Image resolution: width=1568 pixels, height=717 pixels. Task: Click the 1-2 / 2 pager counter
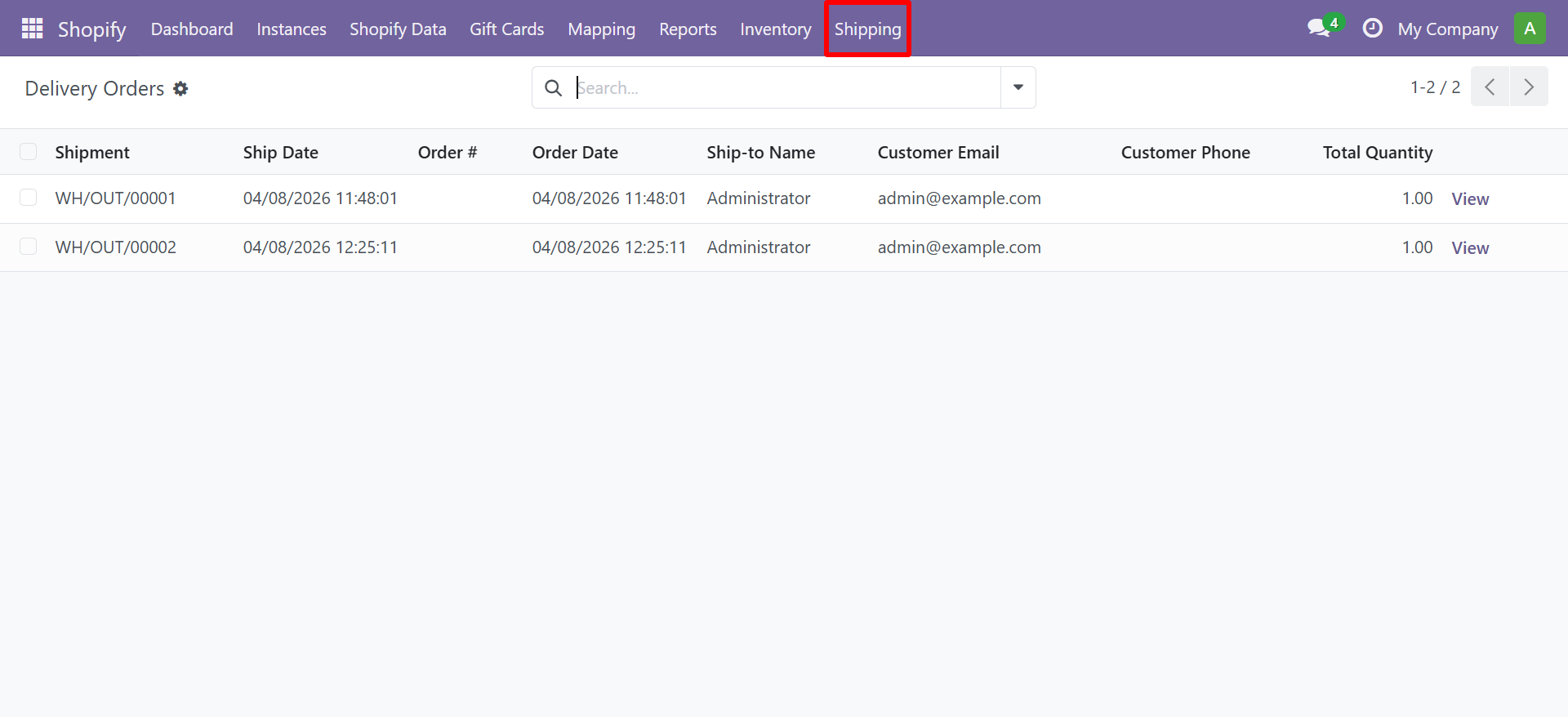click(1435, 87)
